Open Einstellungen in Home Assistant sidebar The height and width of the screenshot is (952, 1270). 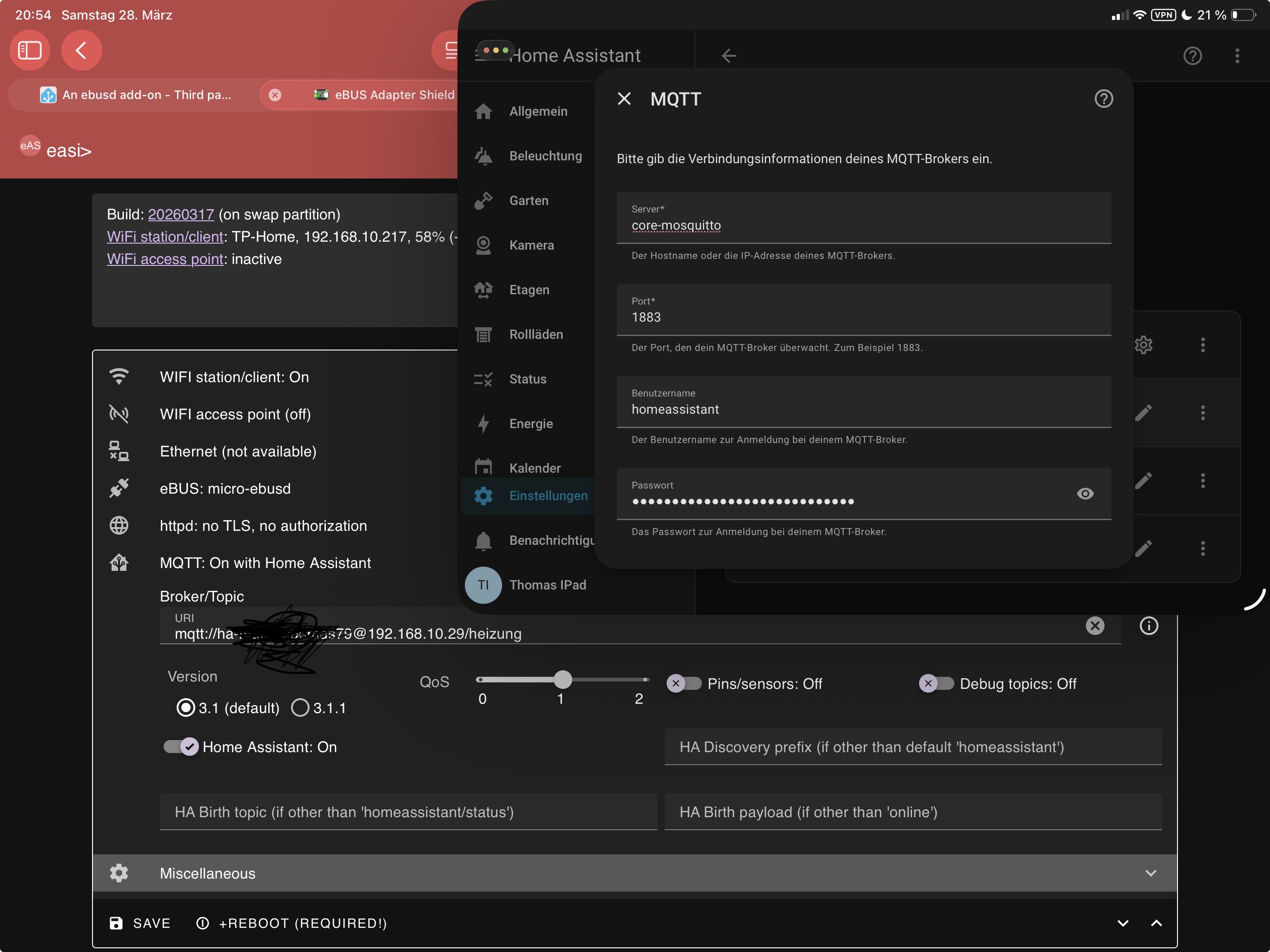click(528, 496)
